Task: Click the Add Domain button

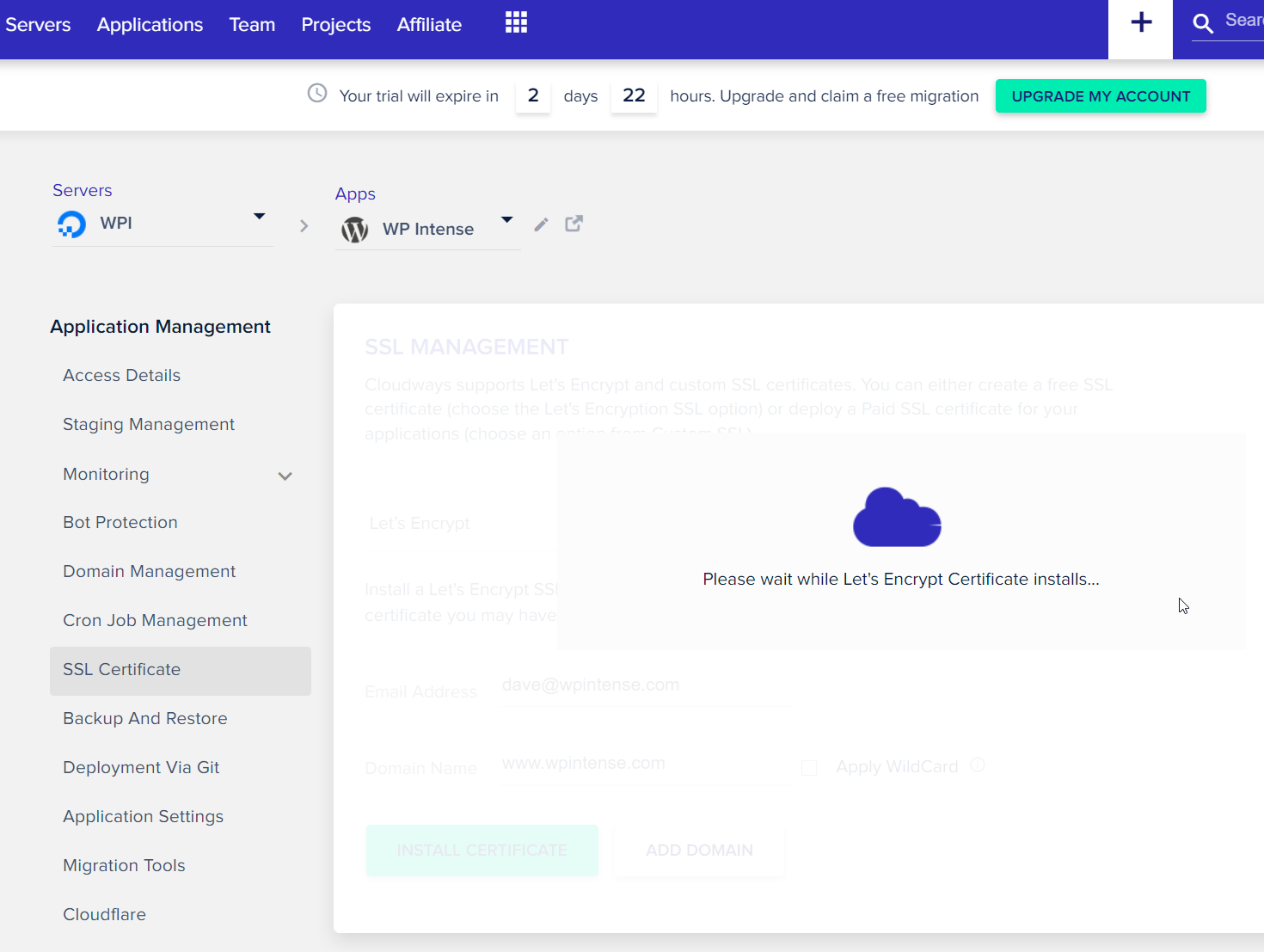Action: pyautogui.click(x=699, y=851)
